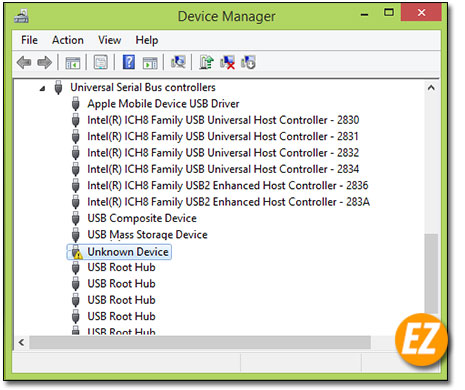Click USB plug icon beside Host Controller - 2830
The width and height of the screenshot is (465, 390).
click(x=76, y=120)
